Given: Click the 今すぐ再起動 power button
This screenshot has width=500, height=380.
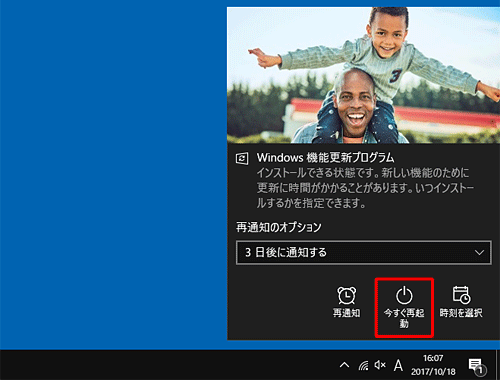Looking at the screenshot, I should (404, 307).
